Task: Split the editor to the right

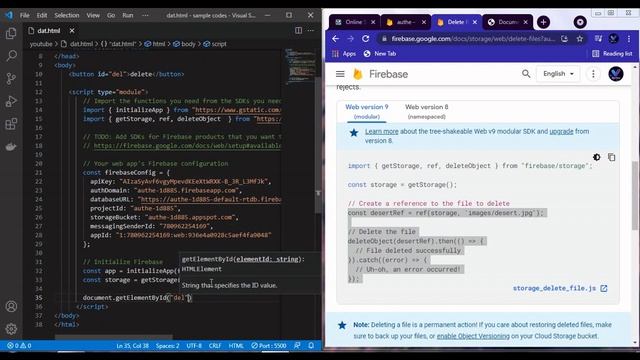Action: point(298,31)
